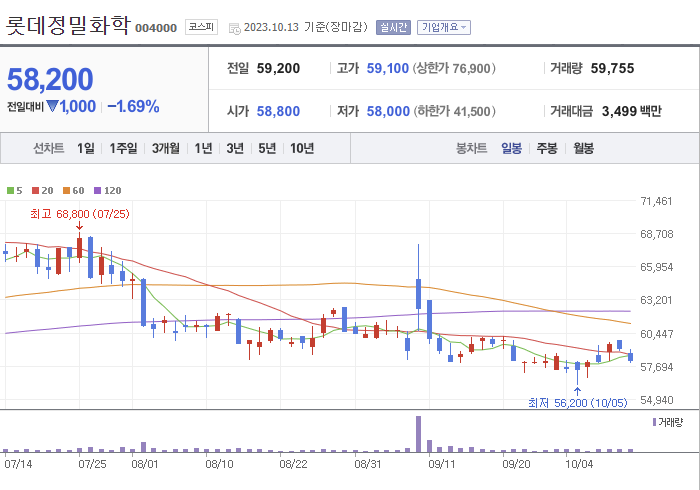Click the orange 60-day moving average swatch
This screenshot has height=490, width=700.
[67, 191]
